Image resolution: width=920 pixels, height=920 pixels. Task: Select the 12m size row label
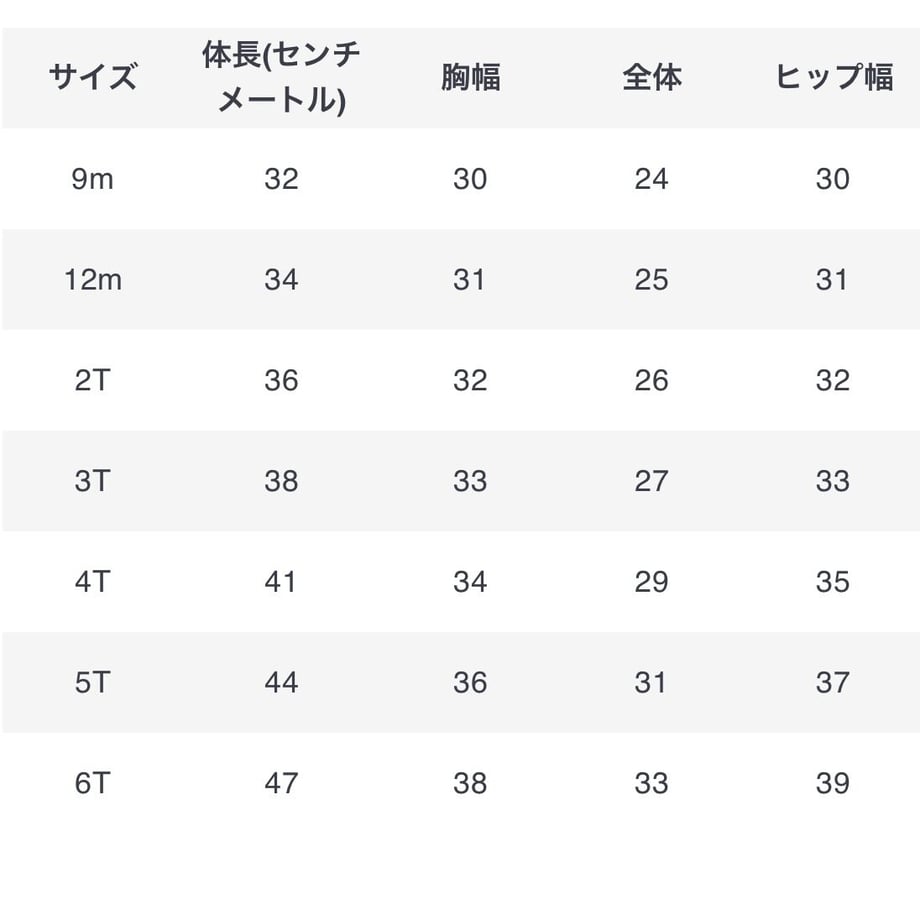pos(93,280)
